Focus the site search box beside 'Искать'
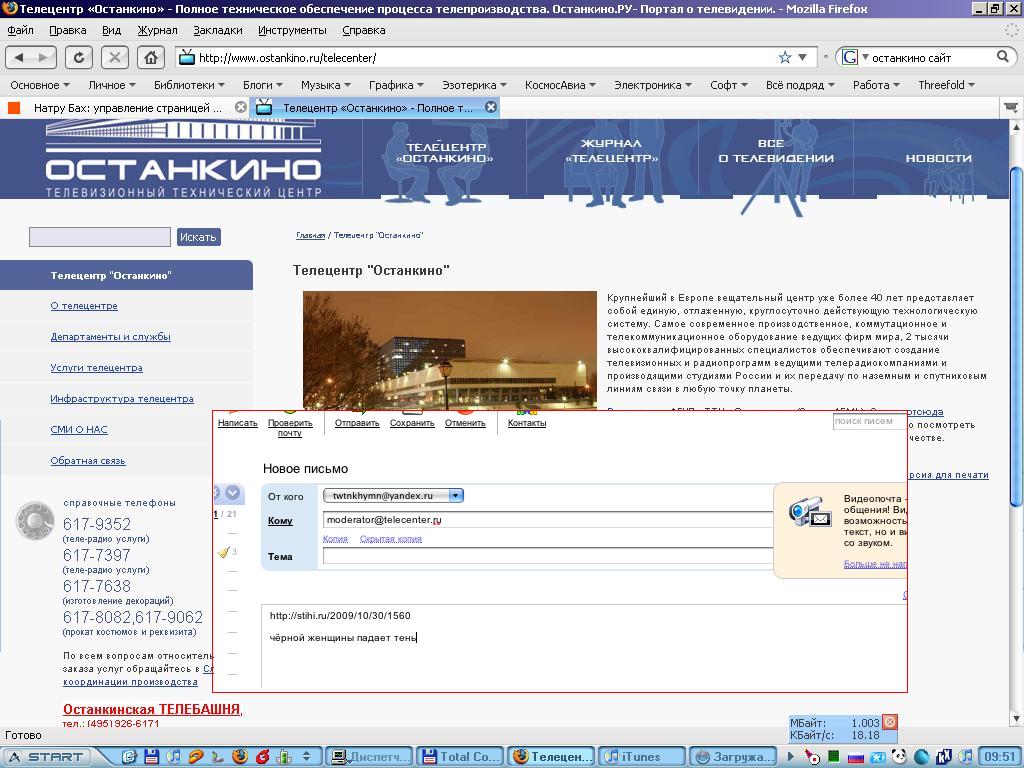Viewport: 1024px width, 768px height. 100,237
